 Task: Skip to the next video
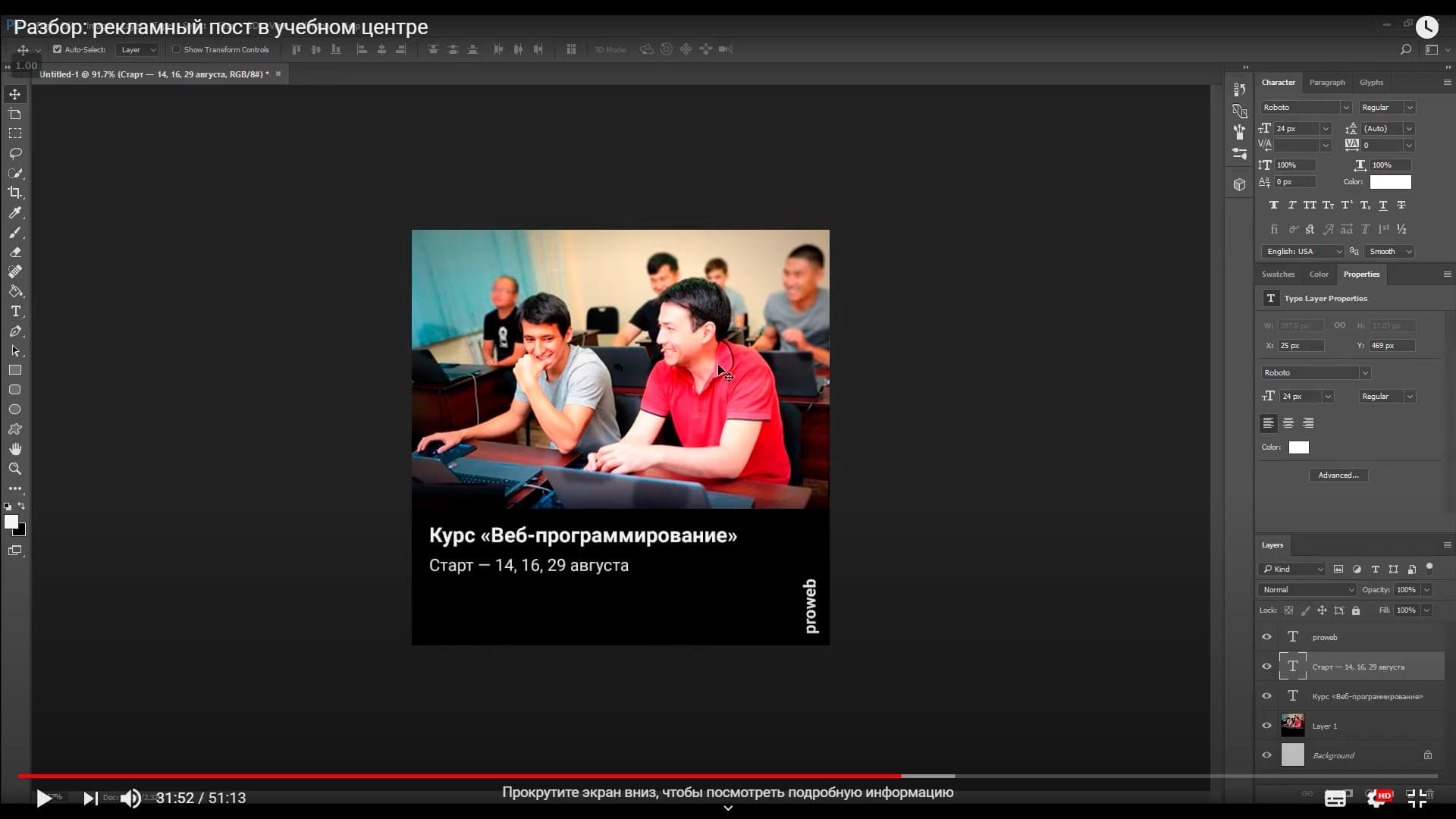[x=90, y=798]
